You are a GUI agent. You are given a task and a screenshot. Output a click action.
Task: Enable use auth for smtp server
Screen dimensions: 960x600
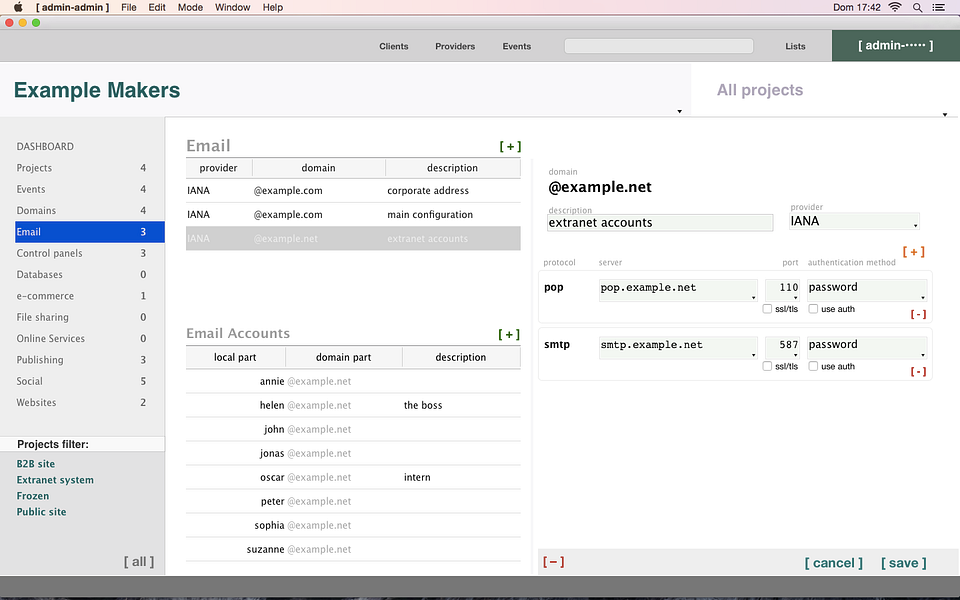tap(813, 366)
